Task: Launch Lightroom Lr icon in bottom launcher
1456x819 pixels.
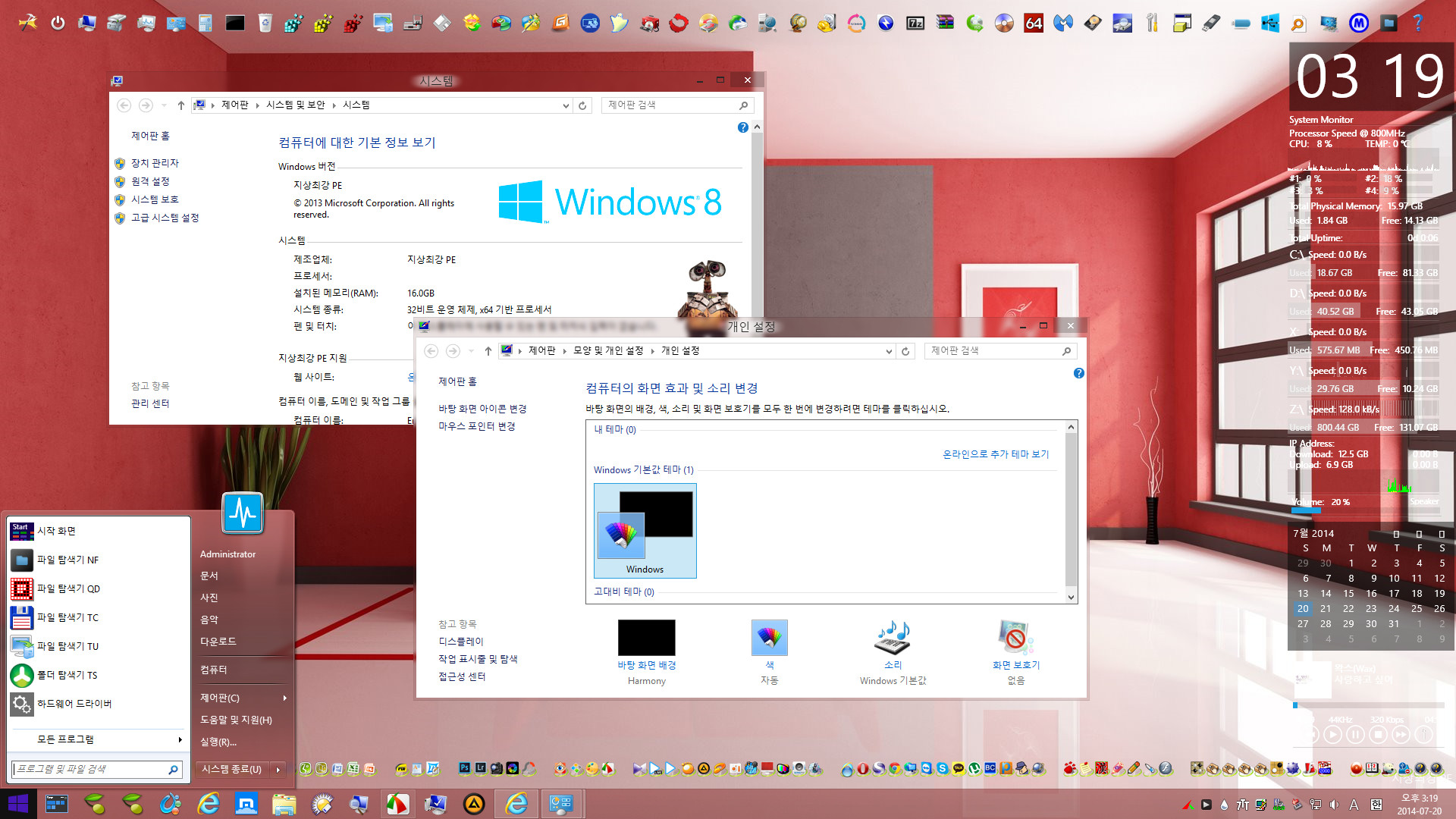Action: 481,768
